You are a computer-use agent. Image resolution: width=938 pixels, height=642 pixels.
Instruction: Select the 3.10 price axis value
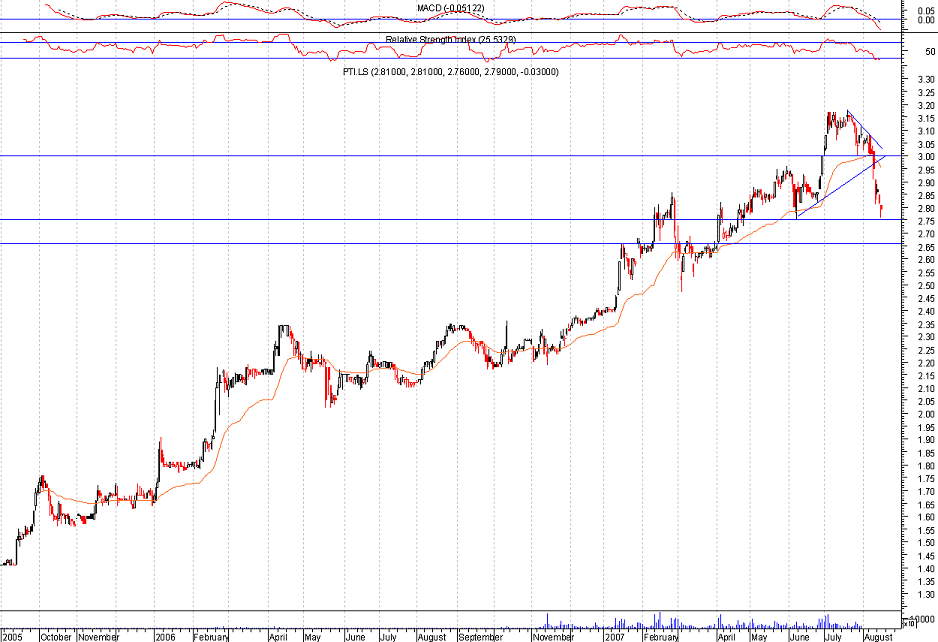point(925,131)
